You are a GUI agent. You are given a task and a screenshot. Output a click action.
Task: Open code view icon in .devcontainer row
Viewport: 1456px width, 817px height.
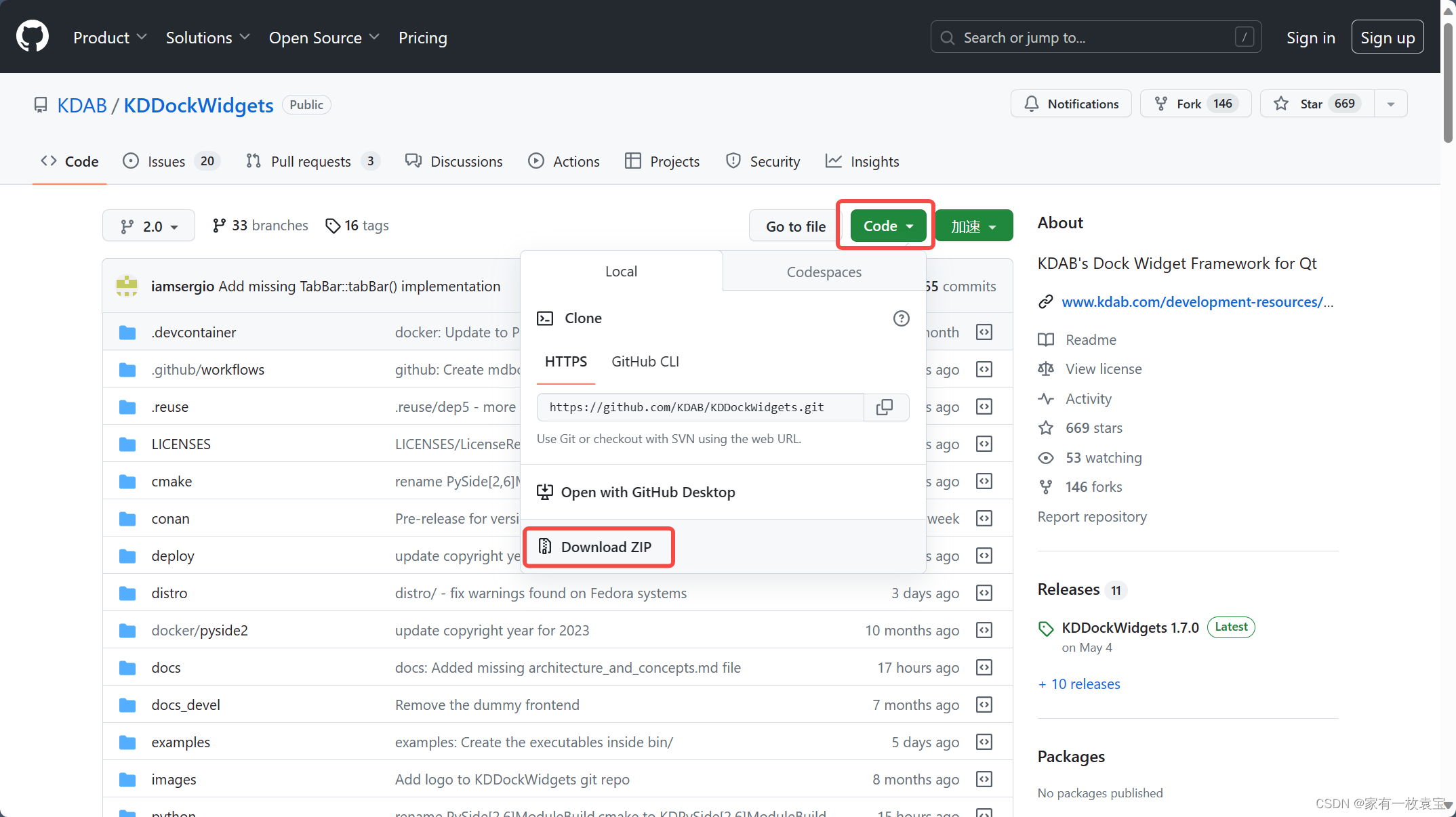pyautogui.click(x=984, y=332)
